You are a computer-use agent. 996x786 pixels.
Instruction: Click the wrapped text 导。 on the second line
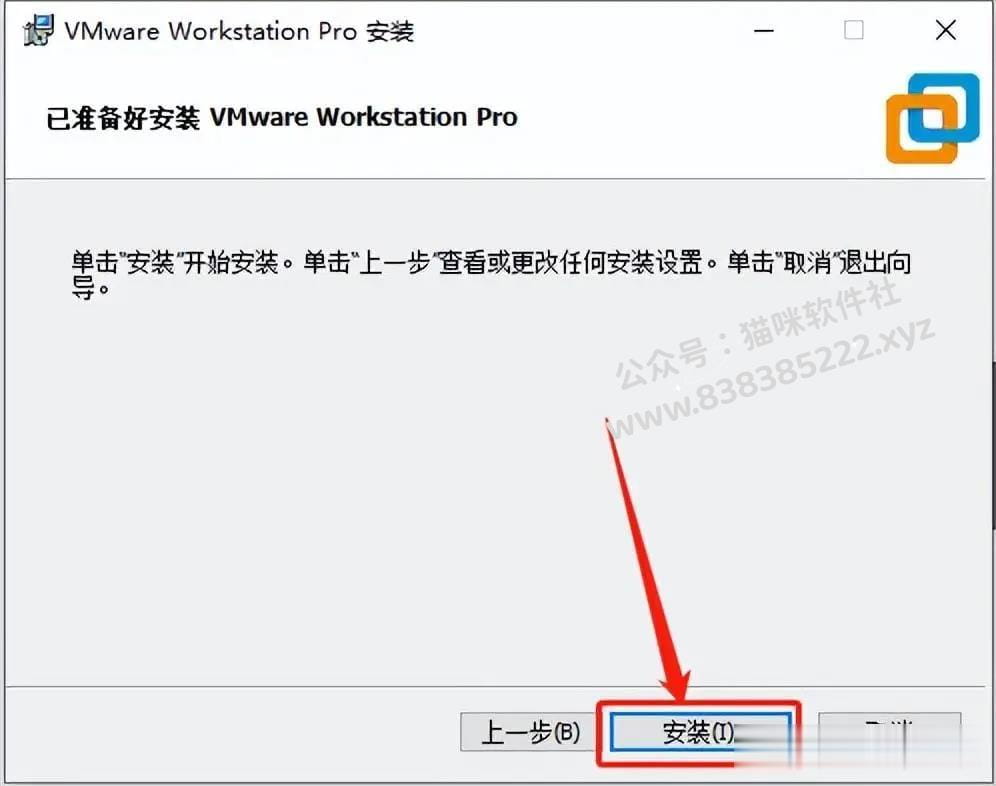click(90, 289)
